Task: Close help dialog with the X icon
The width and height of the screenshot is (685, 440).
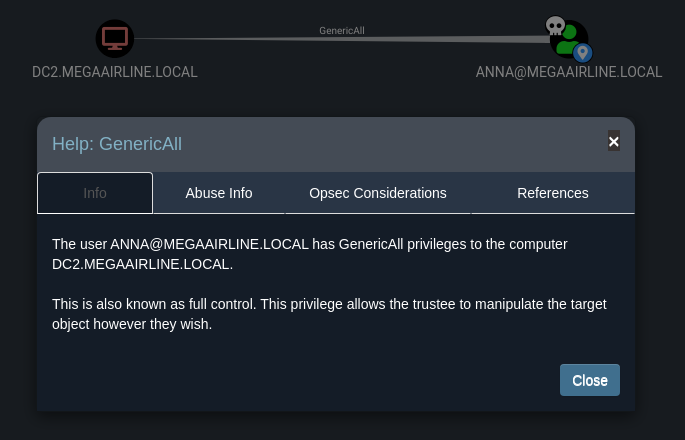Action: [x=614, y=142]
